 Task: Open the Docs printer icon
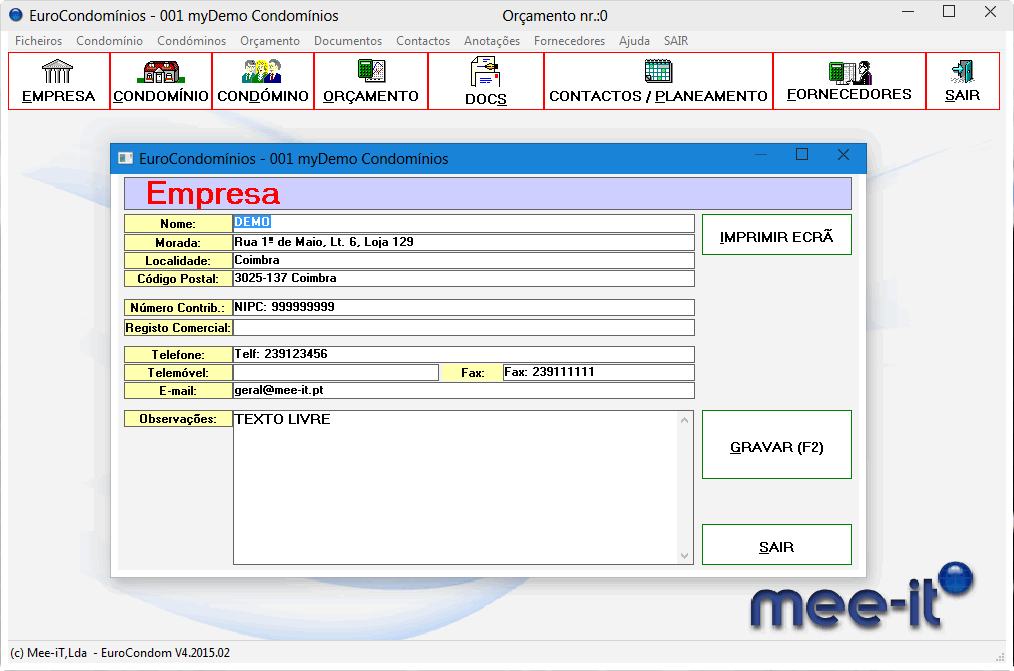click(485, 74)
